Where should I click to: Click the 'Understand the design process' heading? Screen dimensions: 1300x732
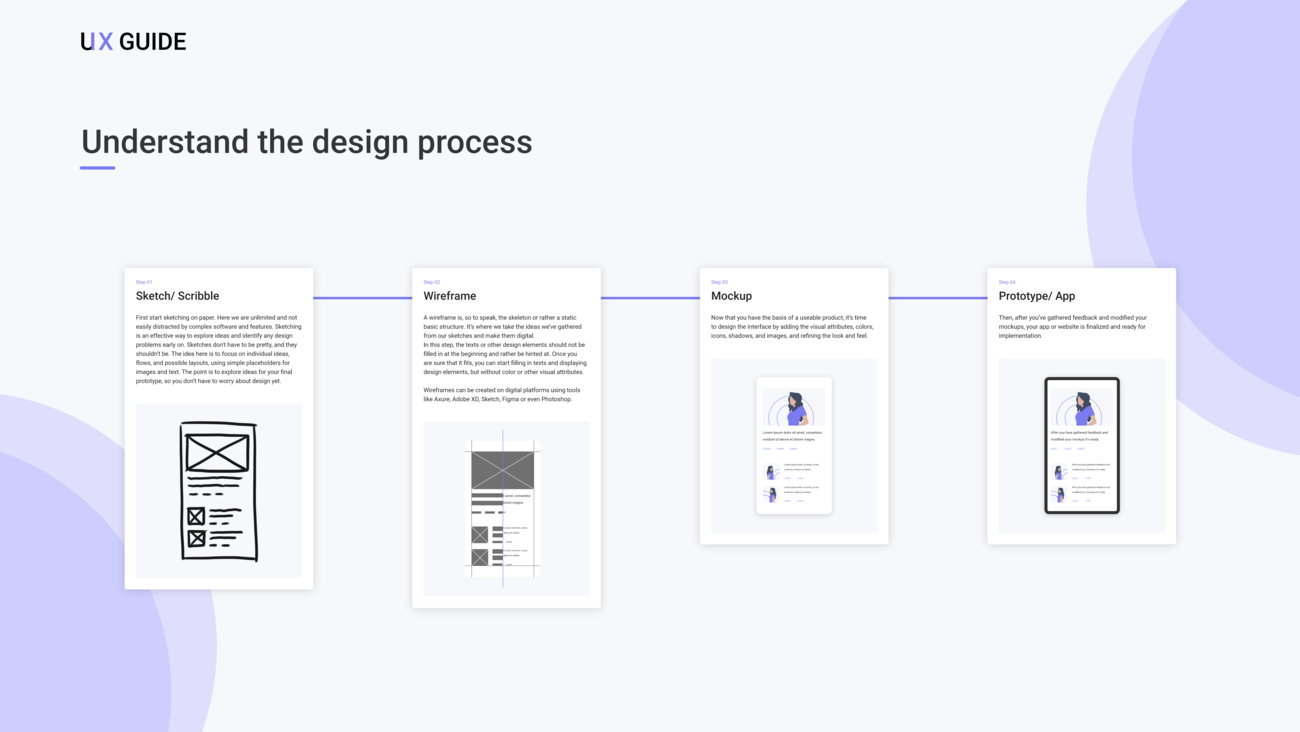tap(306, 142)
